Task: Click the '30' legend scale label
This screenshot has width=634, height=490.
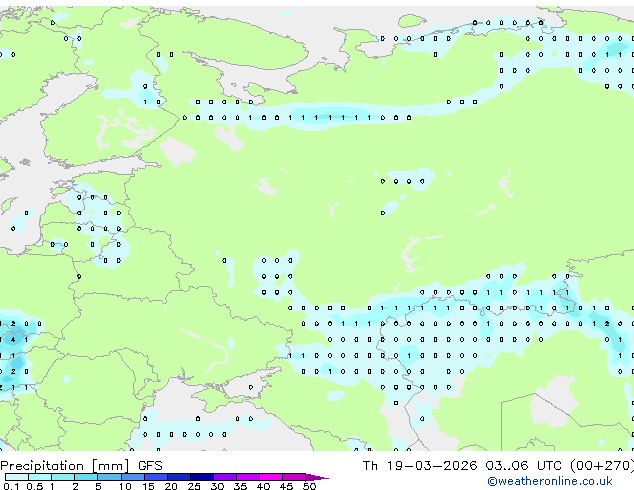Action: tap(217, 486)
